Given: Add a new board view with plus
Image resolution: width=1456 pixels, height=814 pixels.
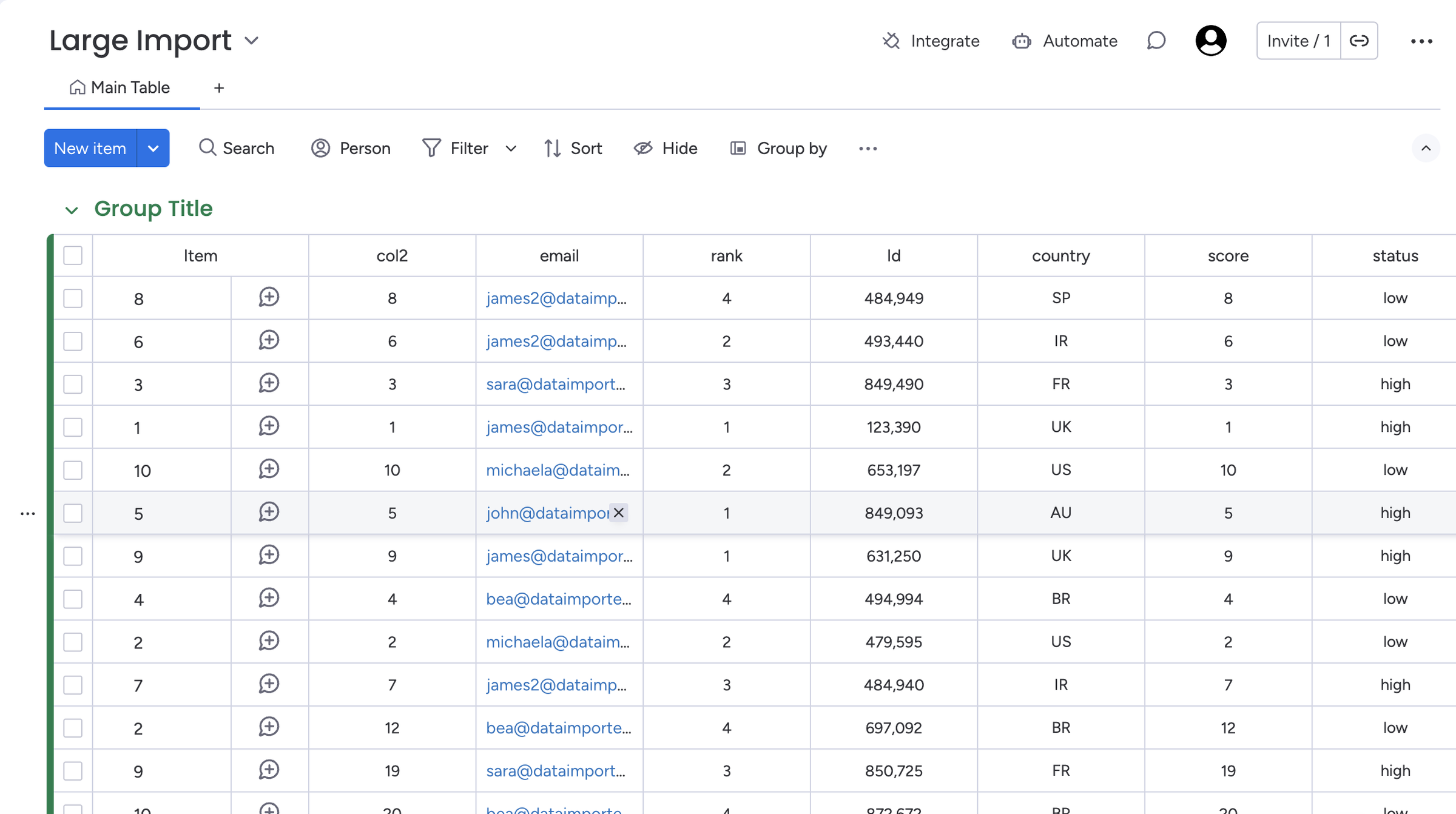Looking at the screenshot, I should click(x=219, y=88).
